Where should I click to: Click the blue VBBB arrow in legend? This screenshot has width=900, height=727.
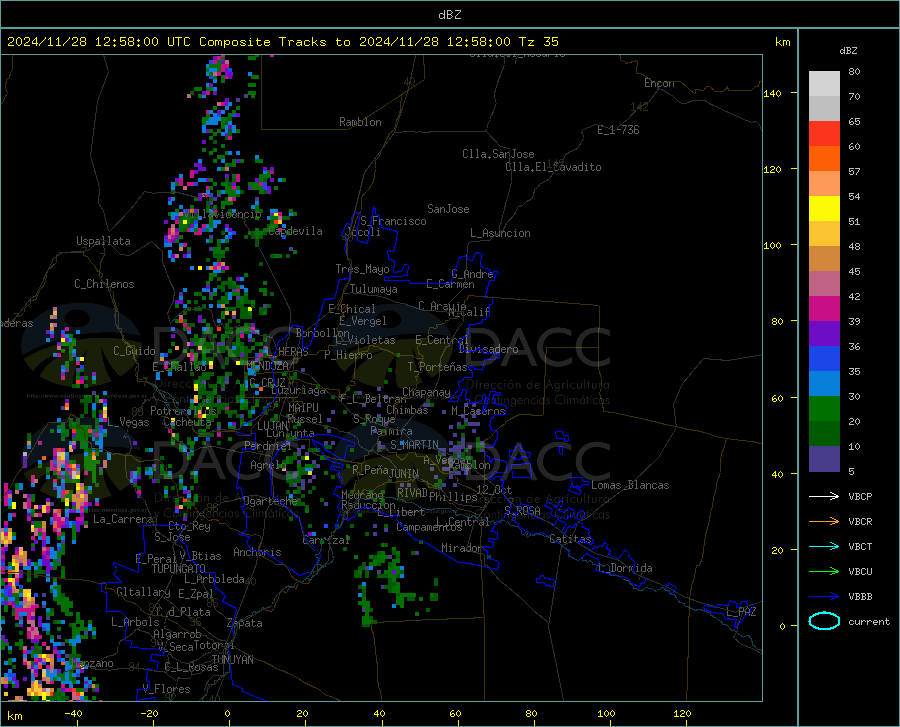[x=824, y=597]
